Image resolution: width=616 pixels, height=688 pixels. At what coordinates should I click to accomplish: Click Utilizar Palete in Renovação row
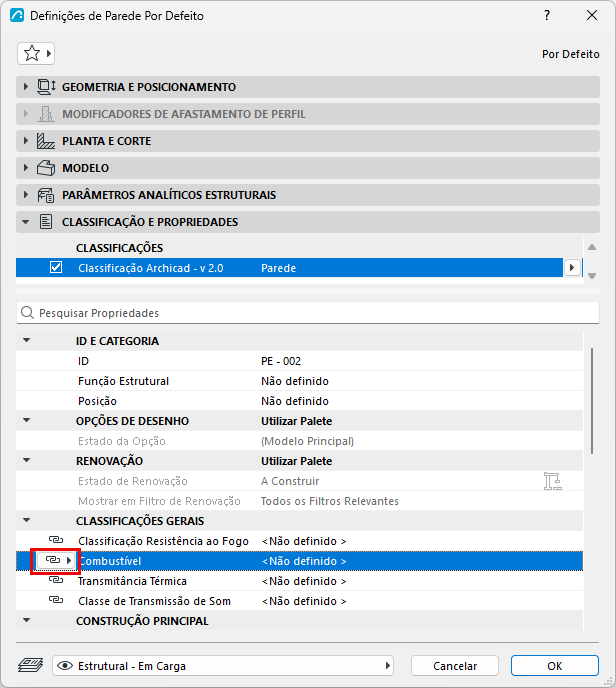pyautogui.click(x=297, y=461)
